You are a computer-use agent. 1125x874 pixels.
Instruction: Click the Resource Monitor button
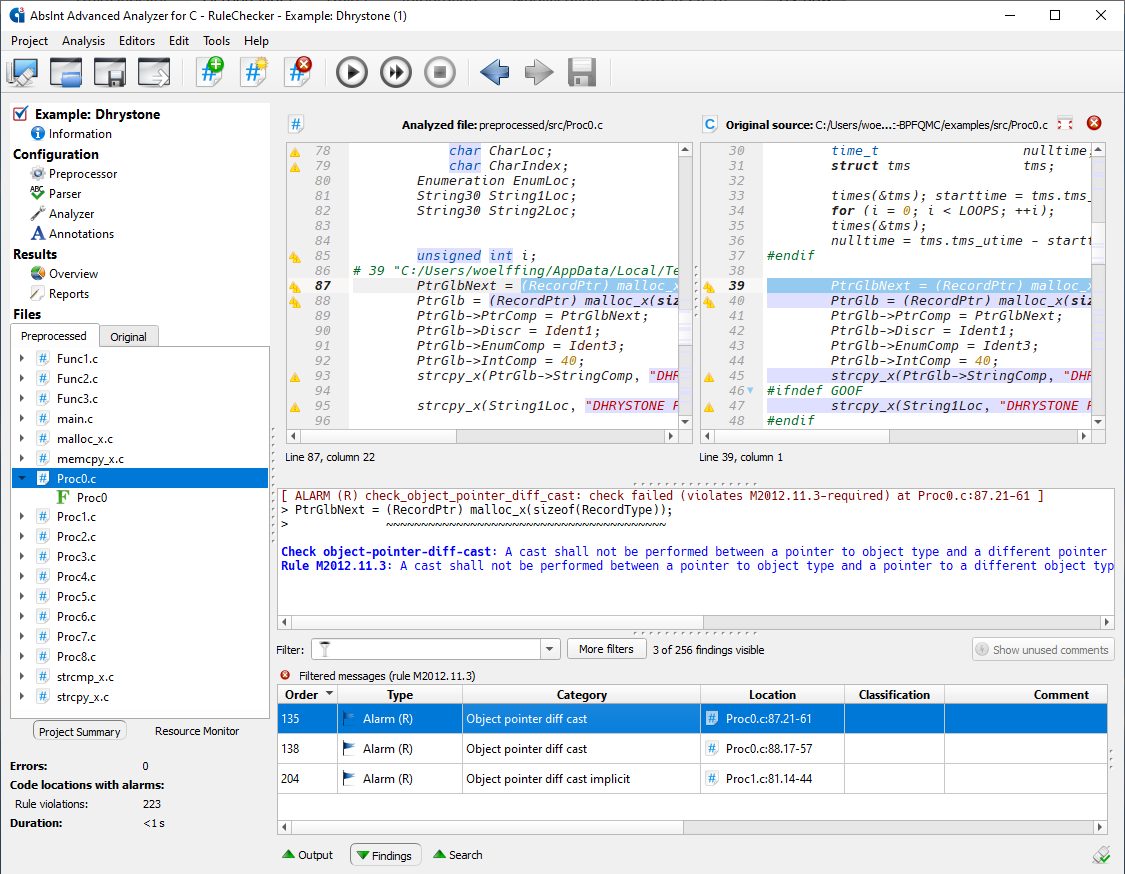point(197,731)
